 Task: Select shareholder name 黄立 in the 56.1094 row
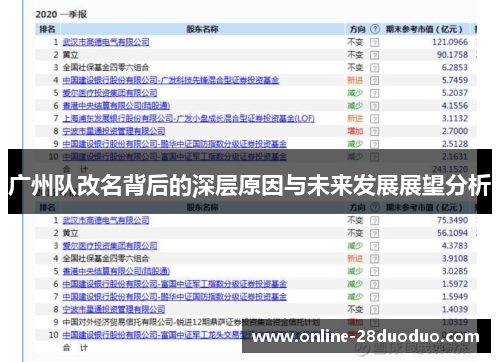pyautogui.click(x=70, y=233)
